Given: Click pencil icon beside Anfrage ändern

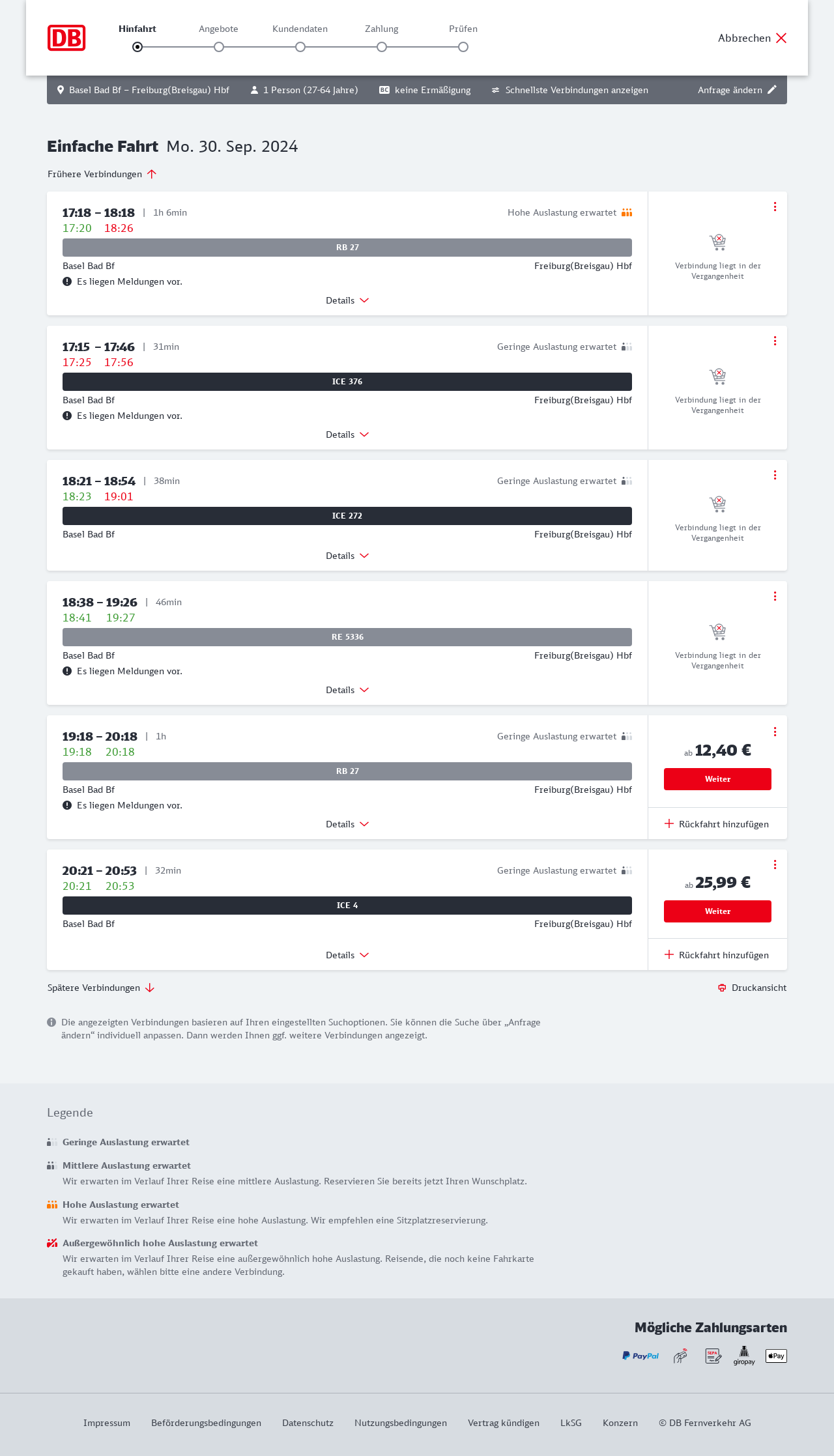Looking at the screenshot, I should click(x=772, y=90).
